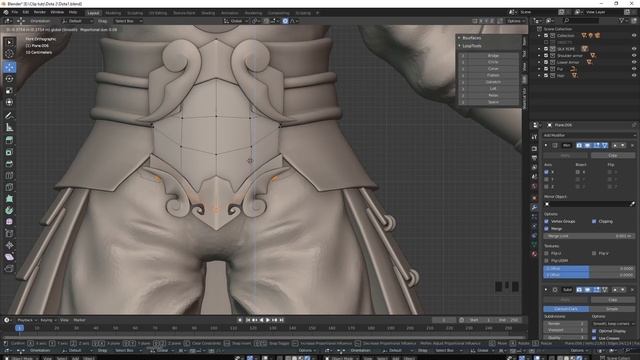Switch to the Sculpting workspace tab

pyautogui.click(x=135, y=13)
